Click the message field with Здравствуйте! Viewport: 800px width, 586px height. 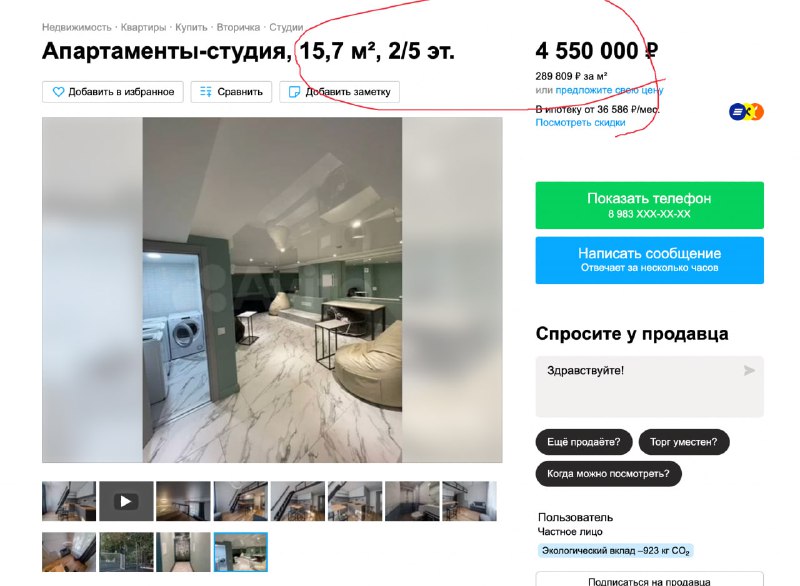tap(649, 387)
